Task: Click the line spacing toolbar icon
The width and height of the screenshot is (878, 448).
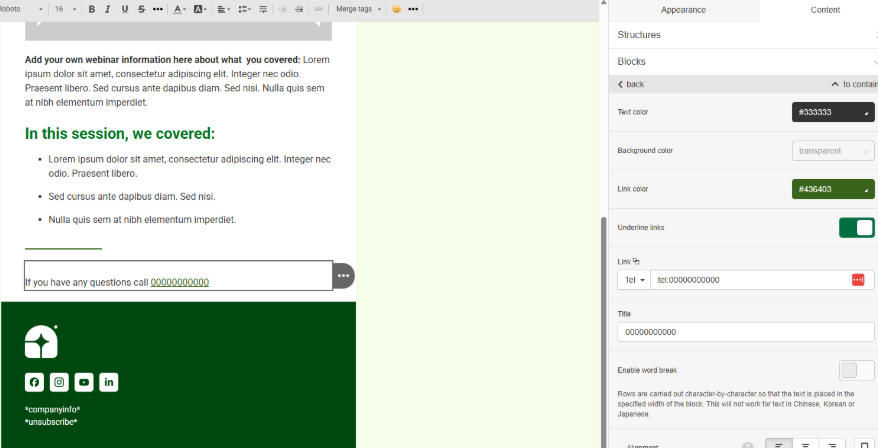Action: [x=263, y=9]
